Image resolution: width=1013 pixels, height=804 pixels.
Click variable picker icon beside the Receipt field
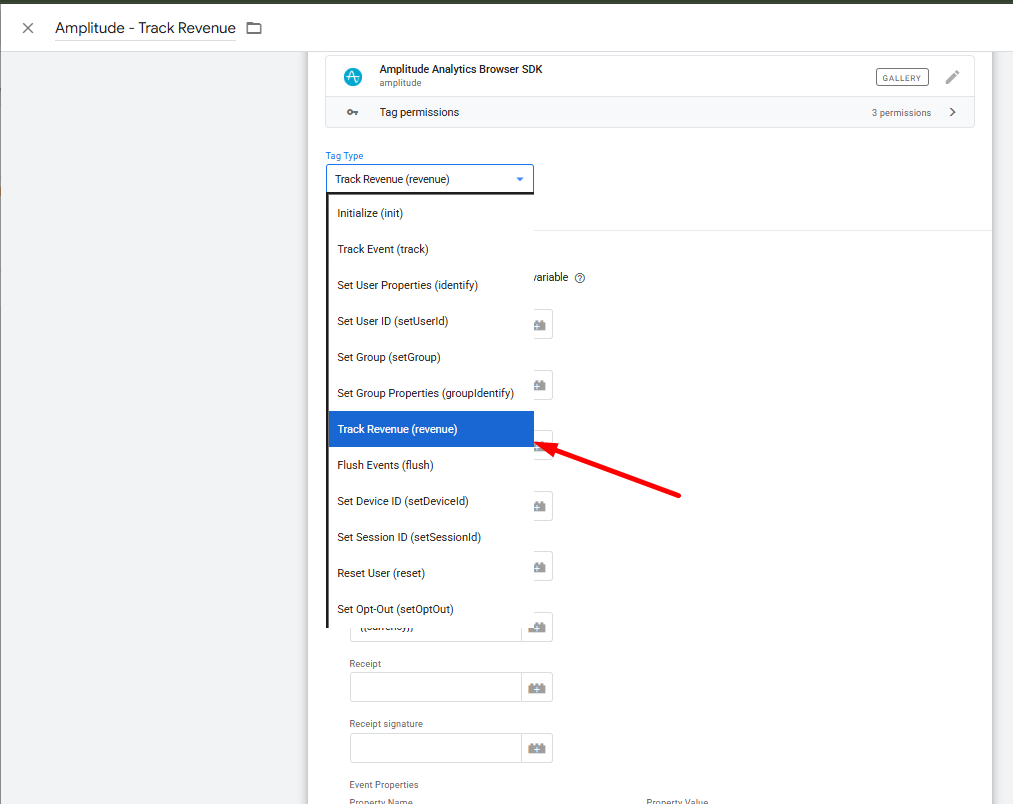pos(537,688)
